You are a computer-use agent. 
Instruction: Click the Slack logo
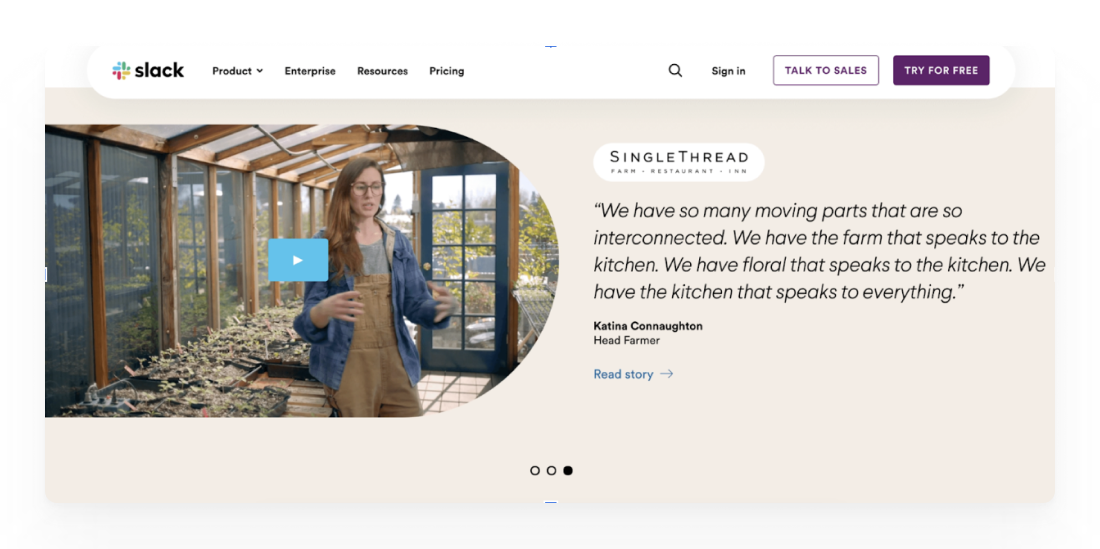[148, 71]
